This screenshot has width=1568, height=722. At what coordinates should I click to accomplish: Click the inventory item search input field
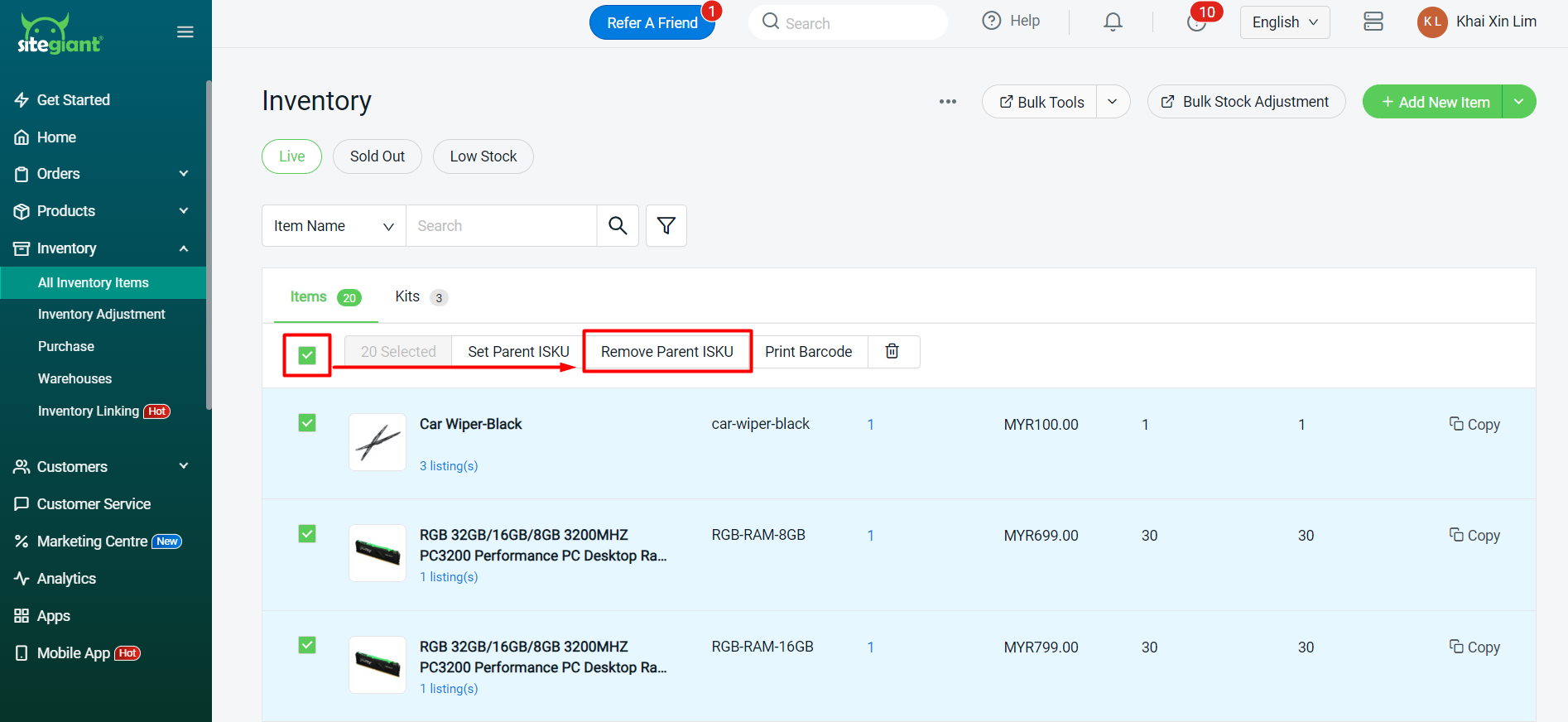click(x=501, y=226)
